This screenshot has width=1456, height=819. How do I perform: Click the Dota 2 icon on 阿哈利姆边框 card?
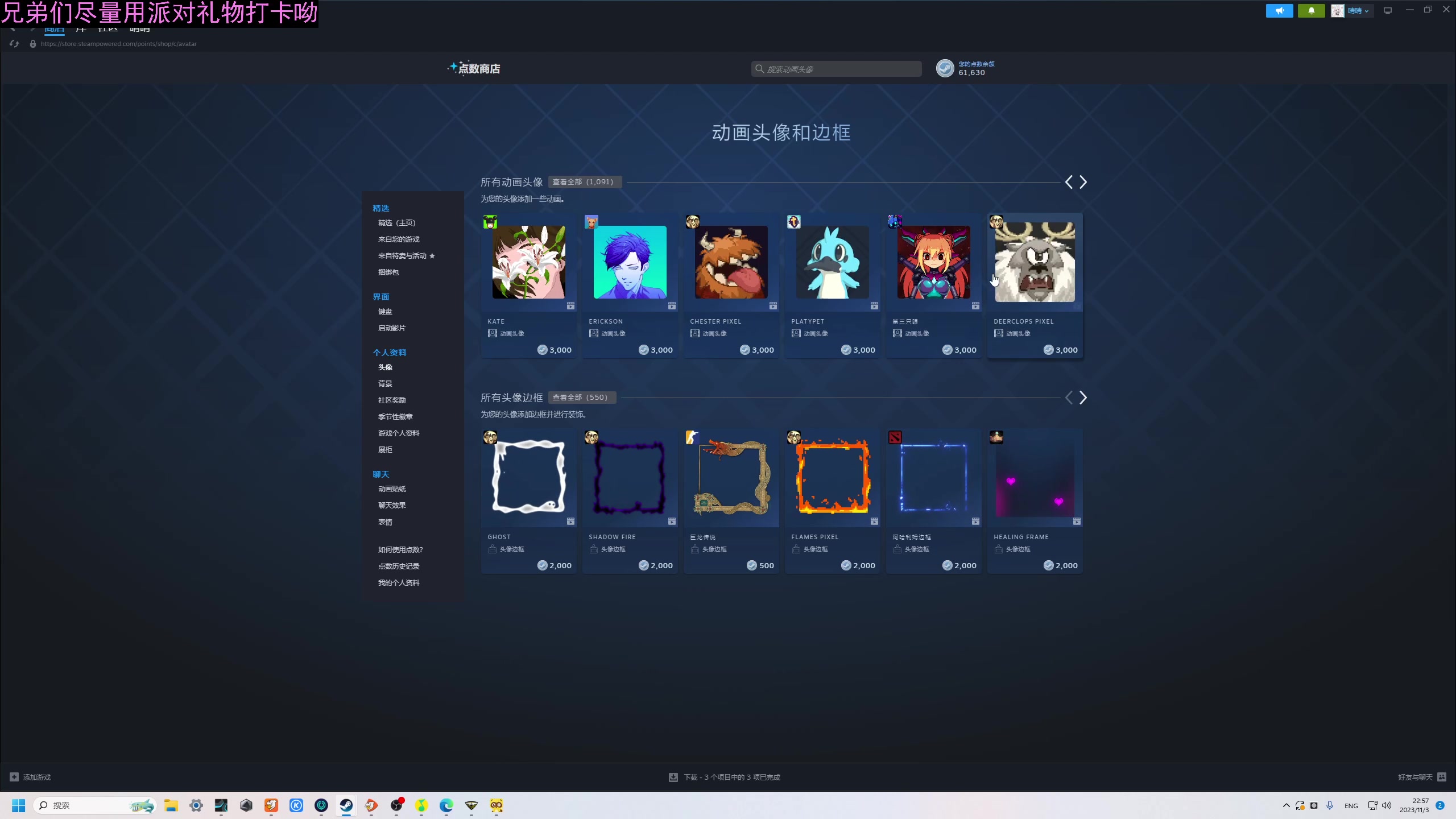point(895,437)
